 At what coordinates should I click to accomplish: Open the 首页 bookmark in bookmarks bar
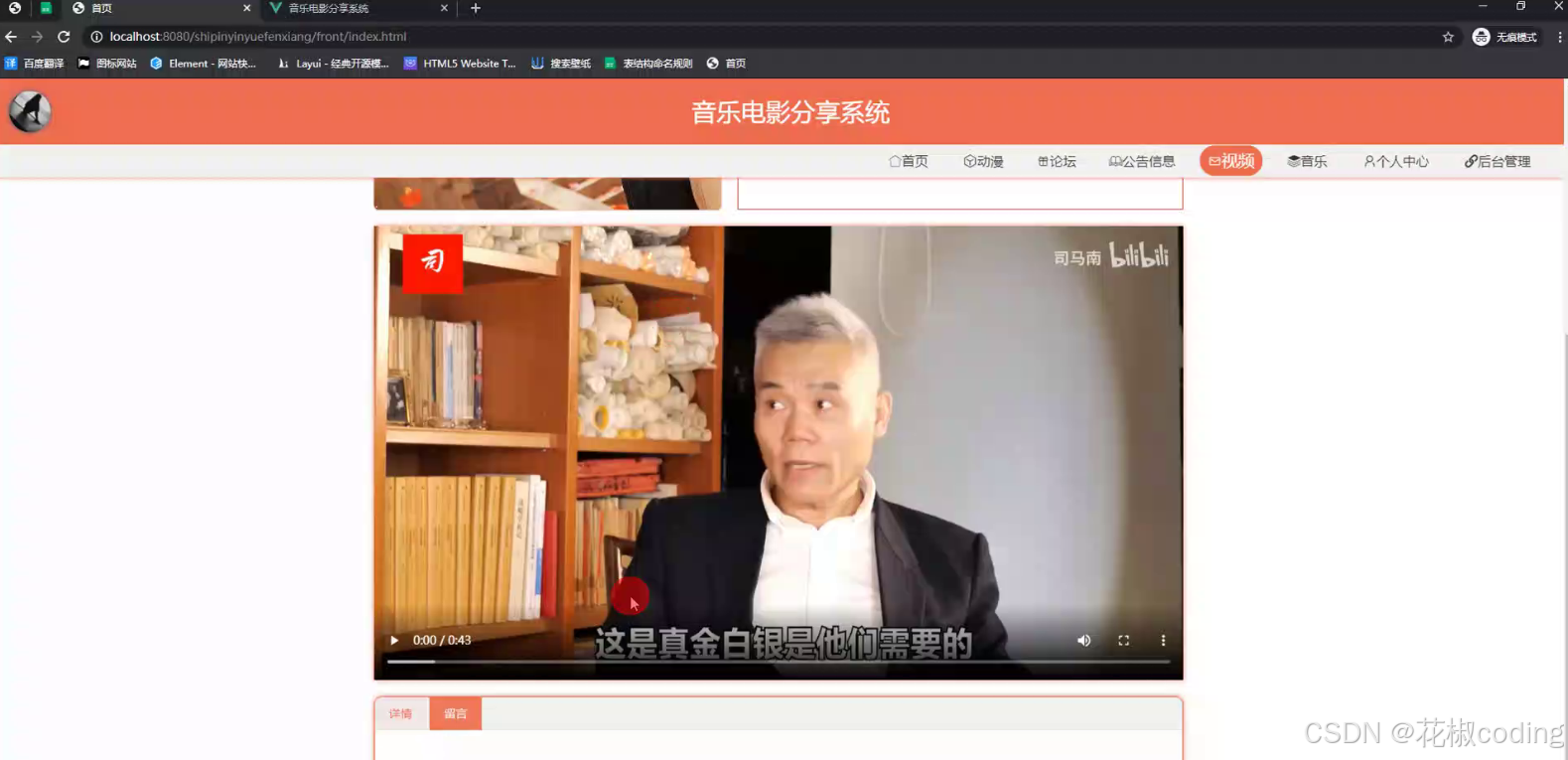pos(726,64)
